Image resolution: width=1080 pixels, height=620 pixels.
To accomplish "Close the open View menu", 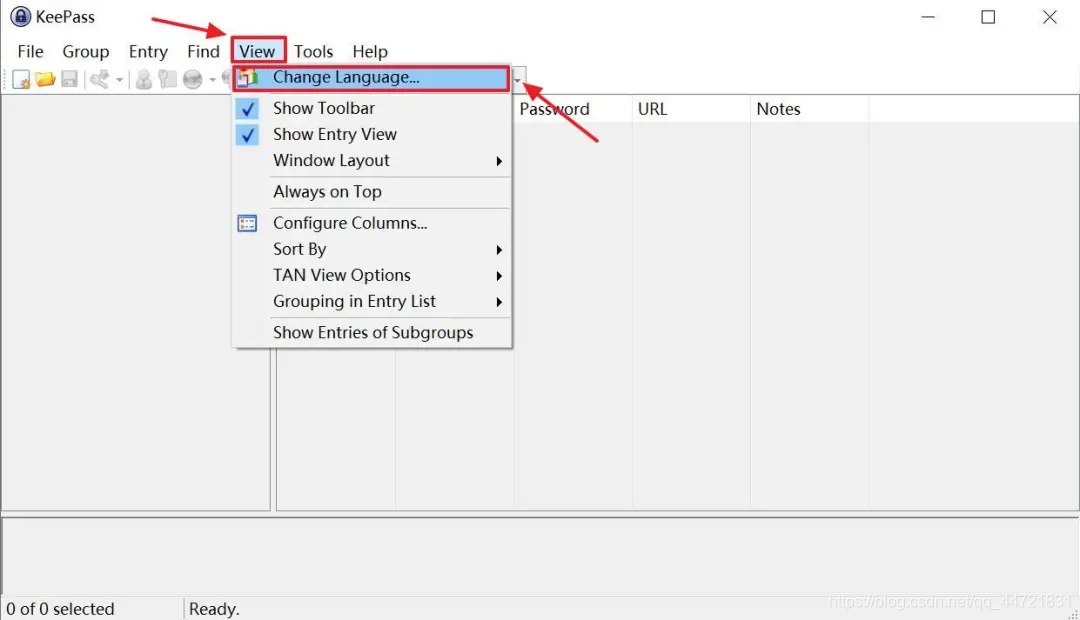I will 258,52.
